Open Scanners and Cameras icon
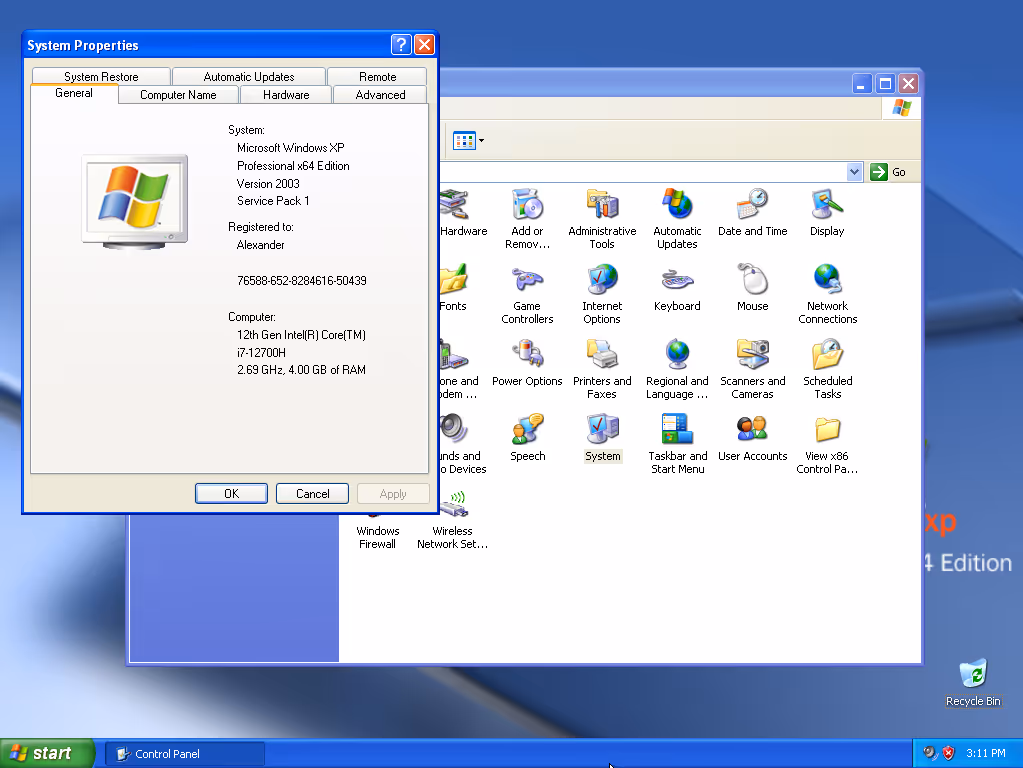1023x768 pixels. (752, 369)
